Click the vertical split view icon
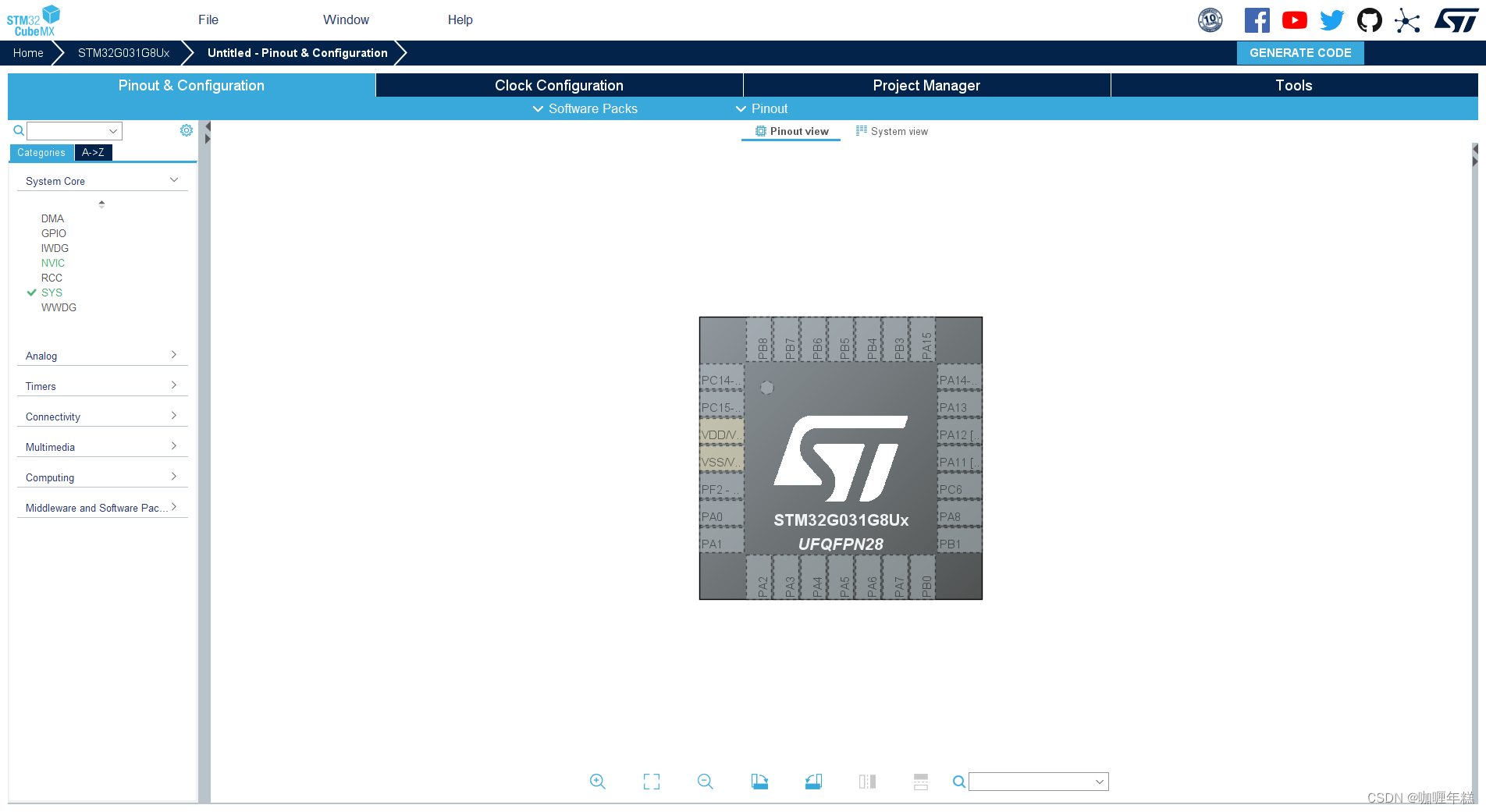Image resolution: width=1486 pixels, height=812 pixels. [x=867, y=782]
